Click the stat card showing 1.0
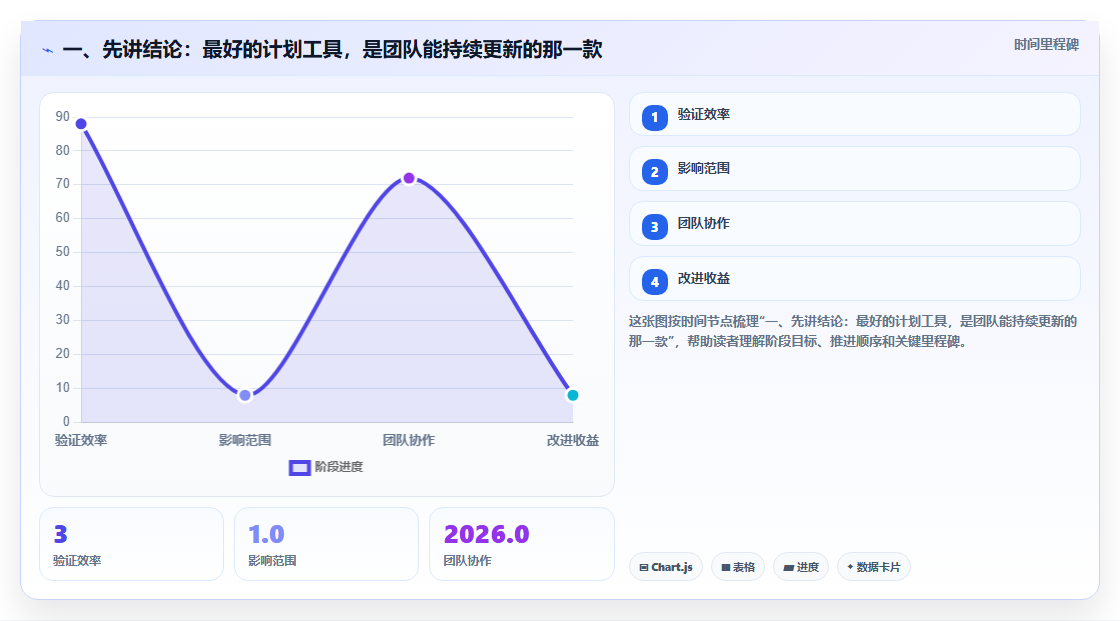The width and height of the screenshot is (1120, 621). 326,544
